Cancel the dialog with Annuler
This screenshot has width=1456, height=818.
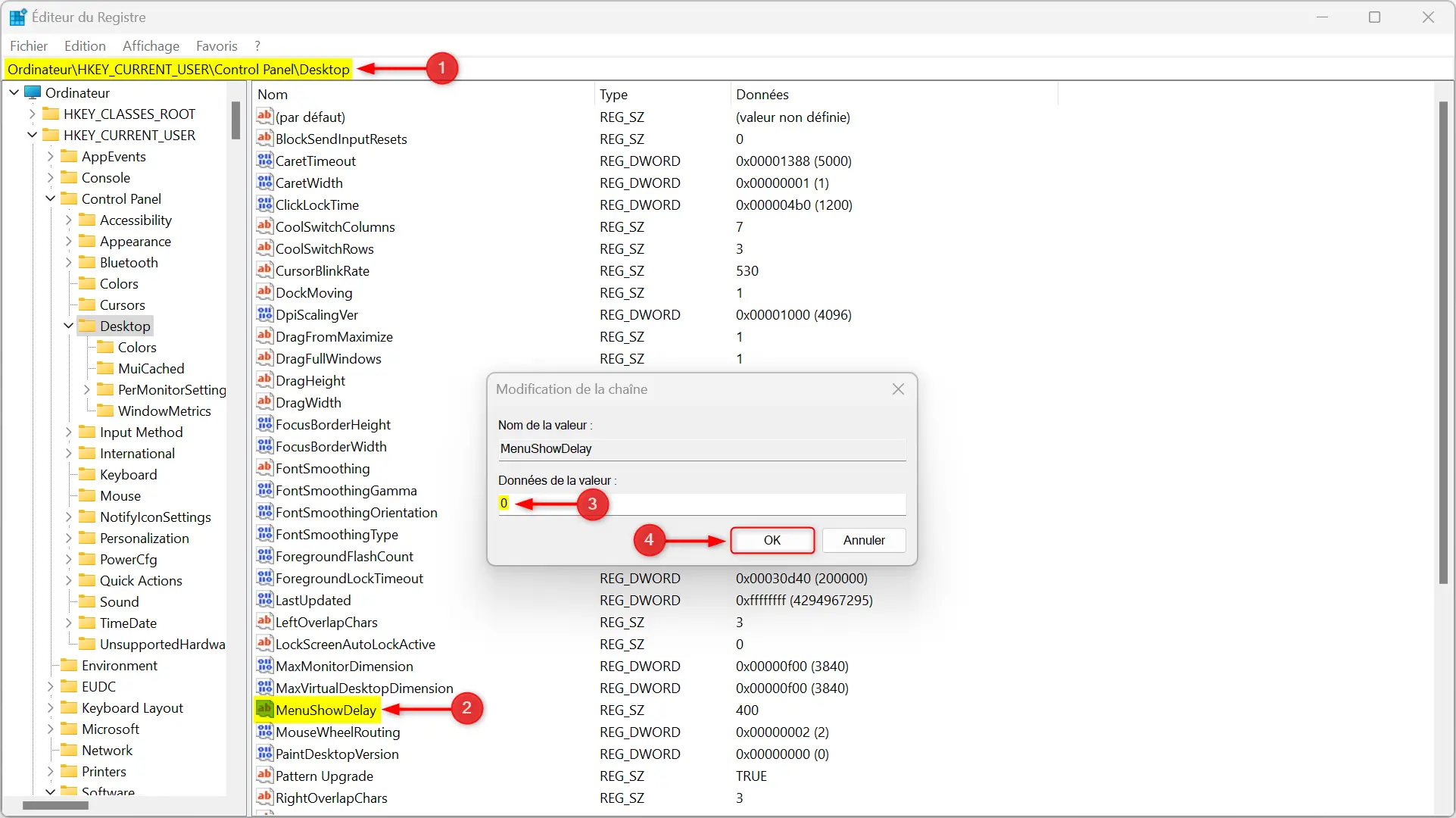[x=864, y=540]
